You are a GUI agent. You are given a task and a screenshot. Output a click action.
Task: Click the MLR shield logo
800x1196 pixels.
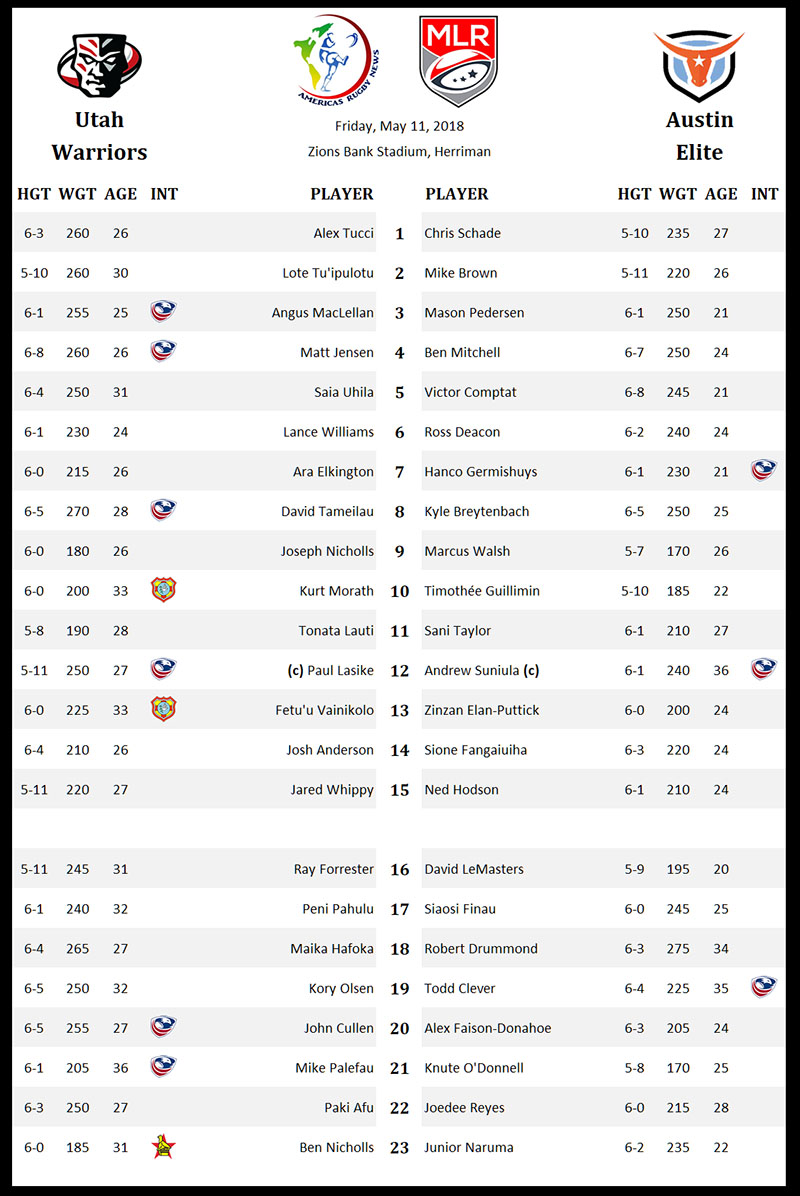coord(458,60)
